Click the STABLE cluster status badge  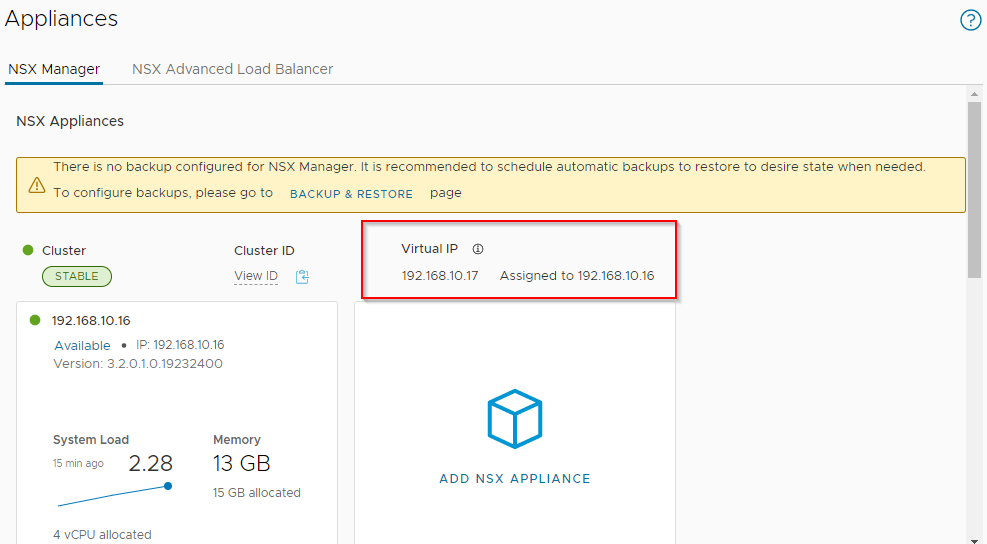(77, 276)
